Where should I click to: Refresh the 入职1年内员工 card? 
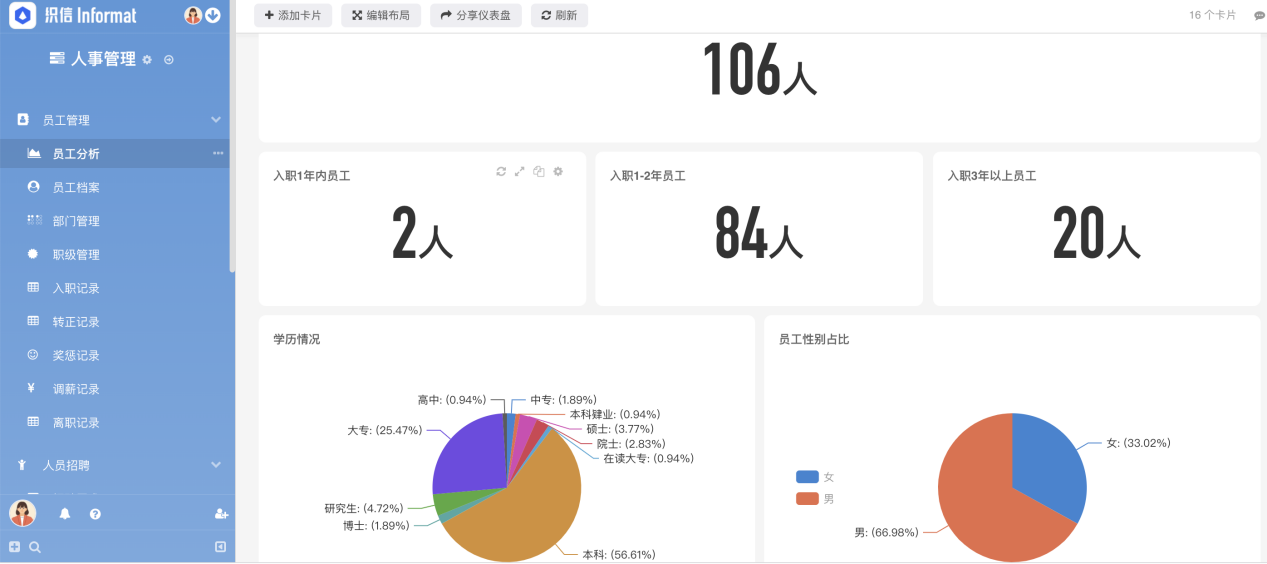(x=501, y=172)
